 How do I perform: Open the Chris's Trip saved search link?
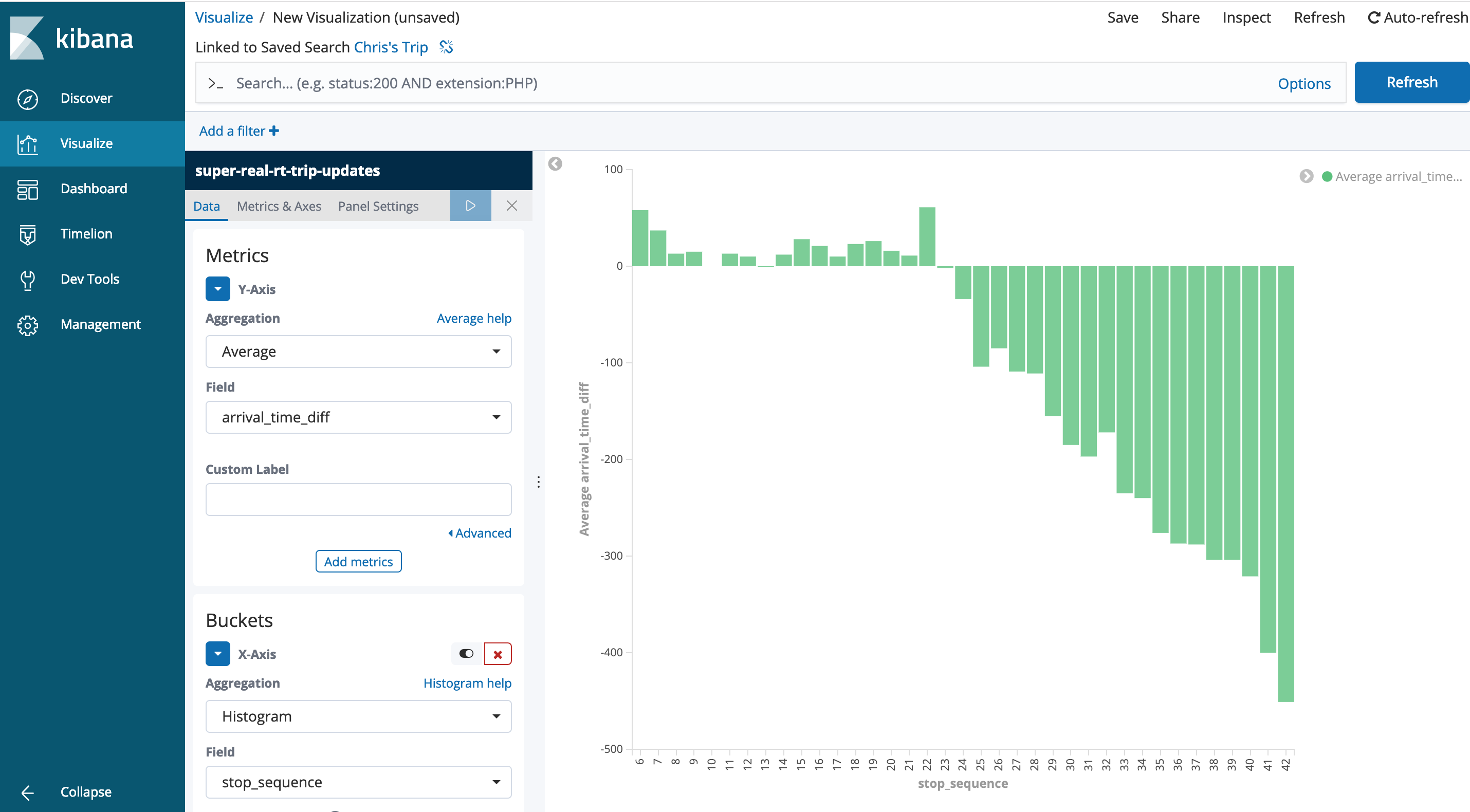[x=390, y=47]
